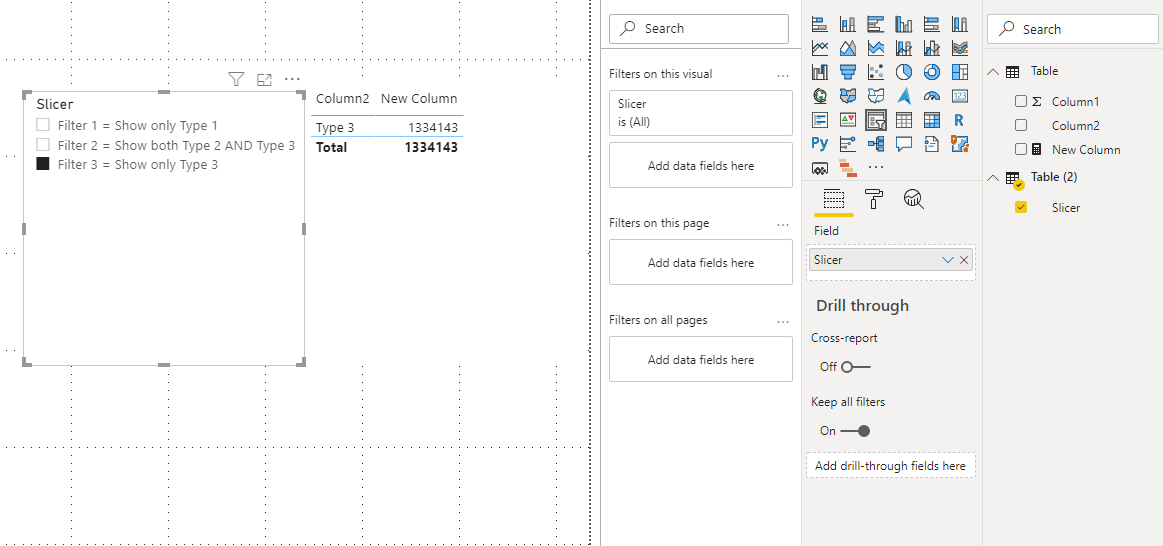Collapse the Table (2) node in Fields

[993, 178]
